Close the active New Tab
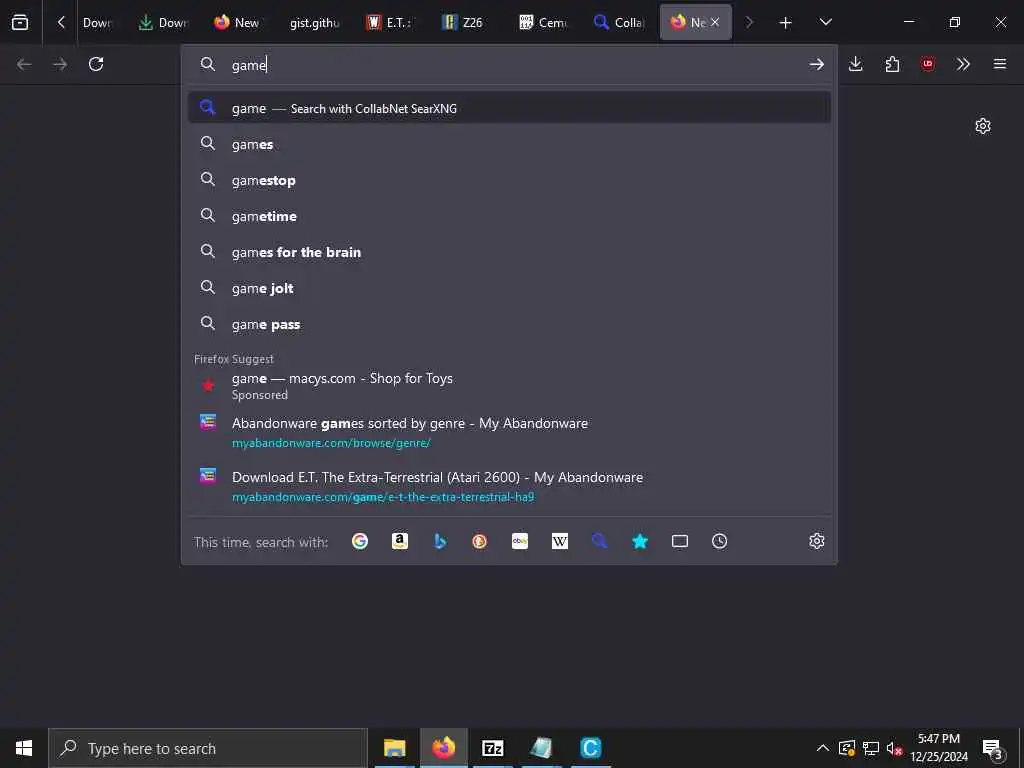The image size is (1024, 768). (715, 22)
